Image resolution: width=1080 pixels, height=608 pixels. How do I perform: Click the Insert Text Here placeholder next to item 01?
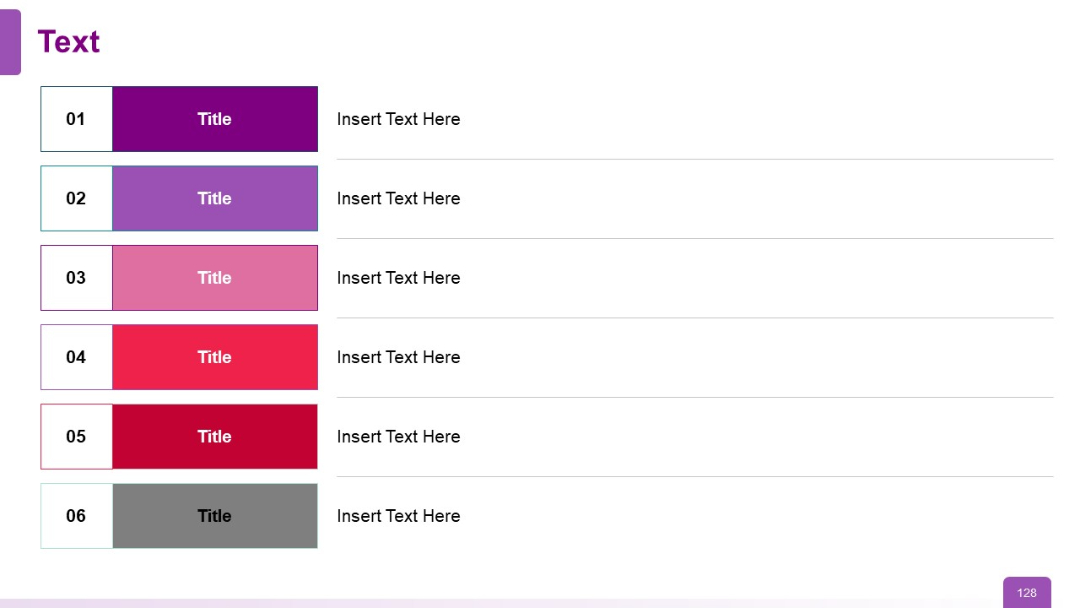[x=398, y=119]
